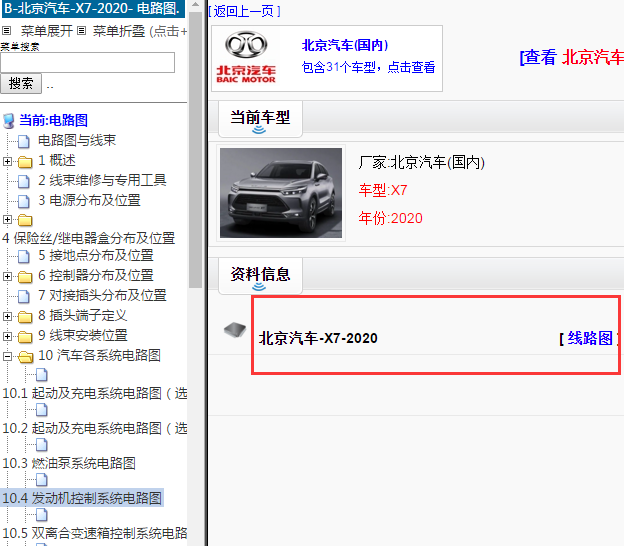Open the 资料信息 tab
Screen dimensions: 624x546
260,276
